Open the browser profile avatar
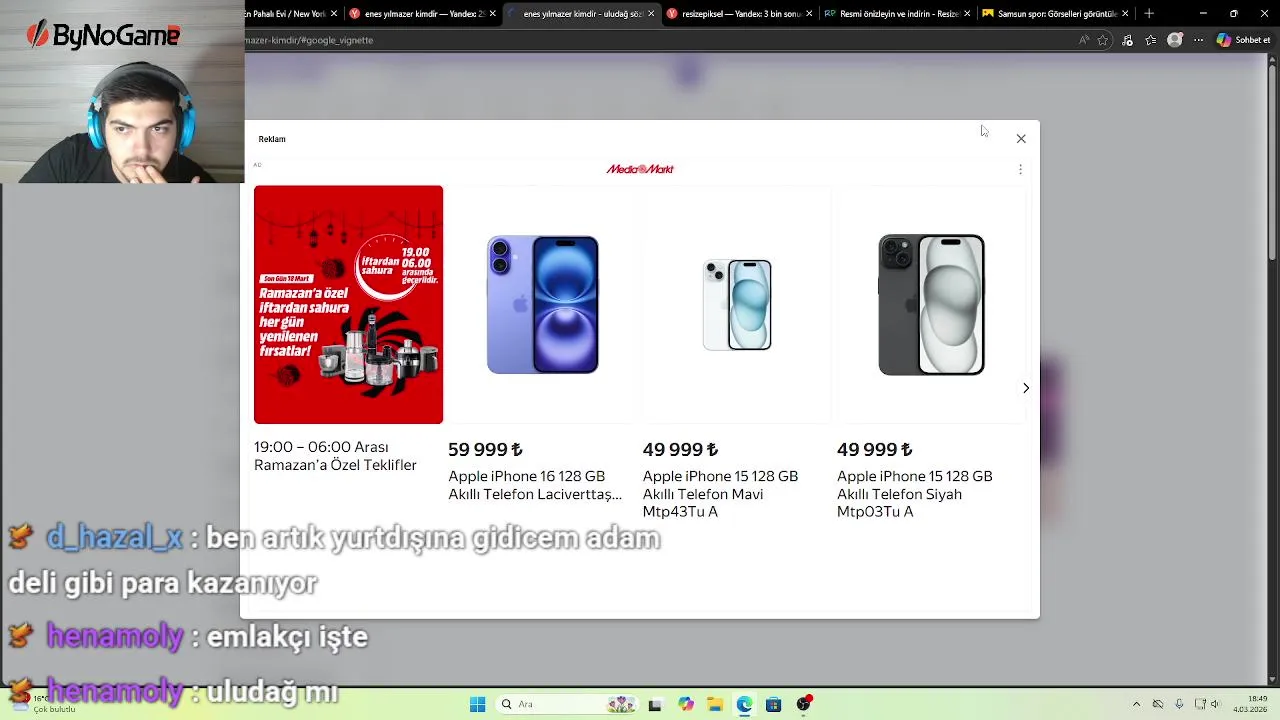Image resolution: width=1280 pixels, height=720 pixels. [x=1175, y=40]
